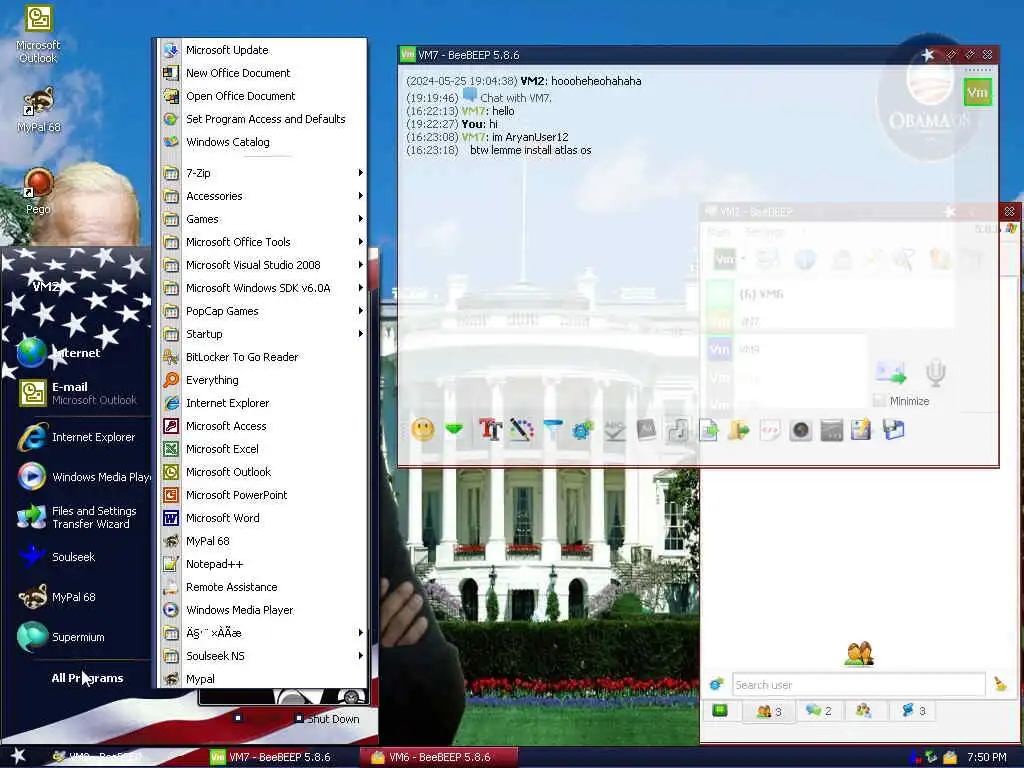
Task: Click the notepad icon in chat toolbar
Action: (861, 430)
